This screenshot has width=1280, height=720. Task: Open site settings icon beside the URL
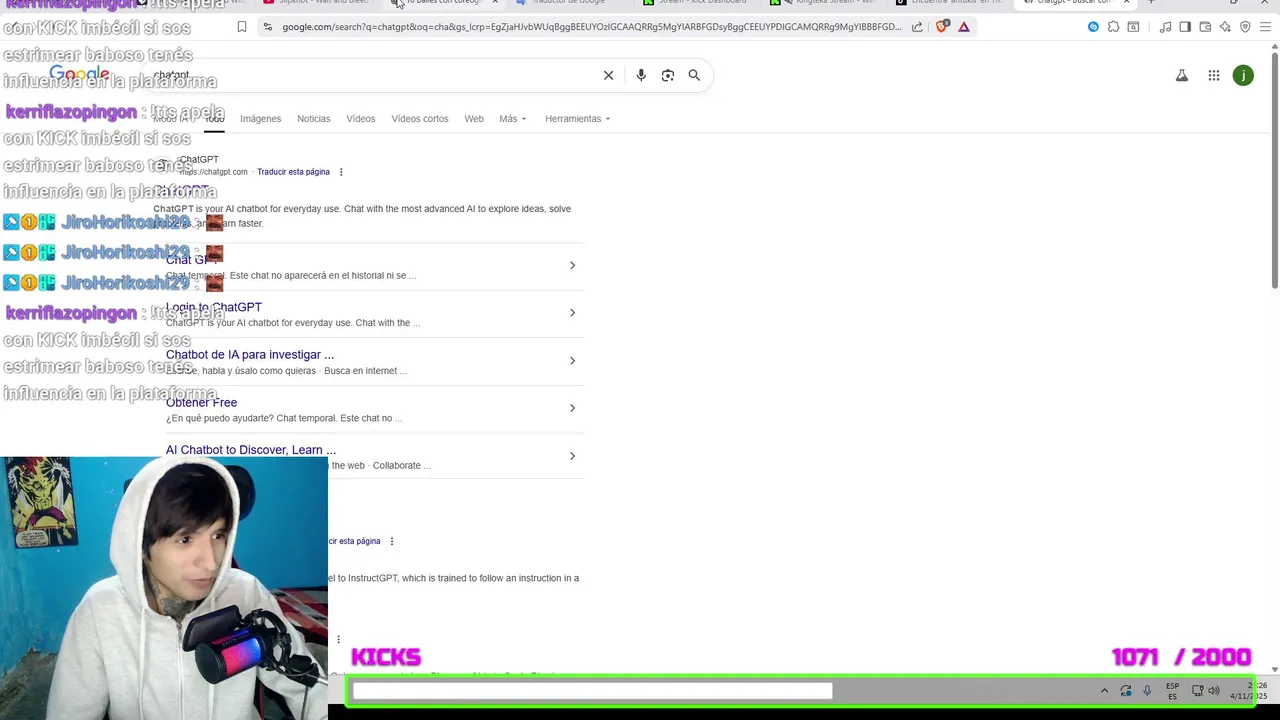267,27
